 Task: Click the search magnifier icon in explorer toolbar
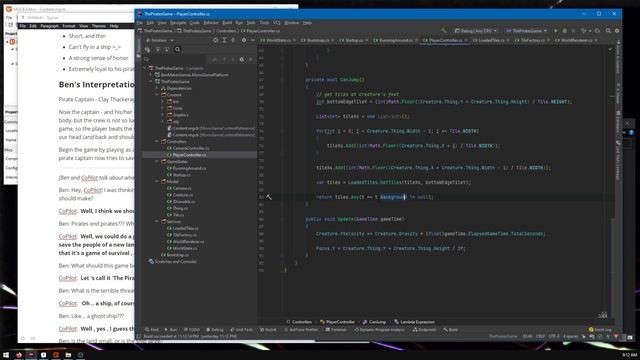[178, 49]
